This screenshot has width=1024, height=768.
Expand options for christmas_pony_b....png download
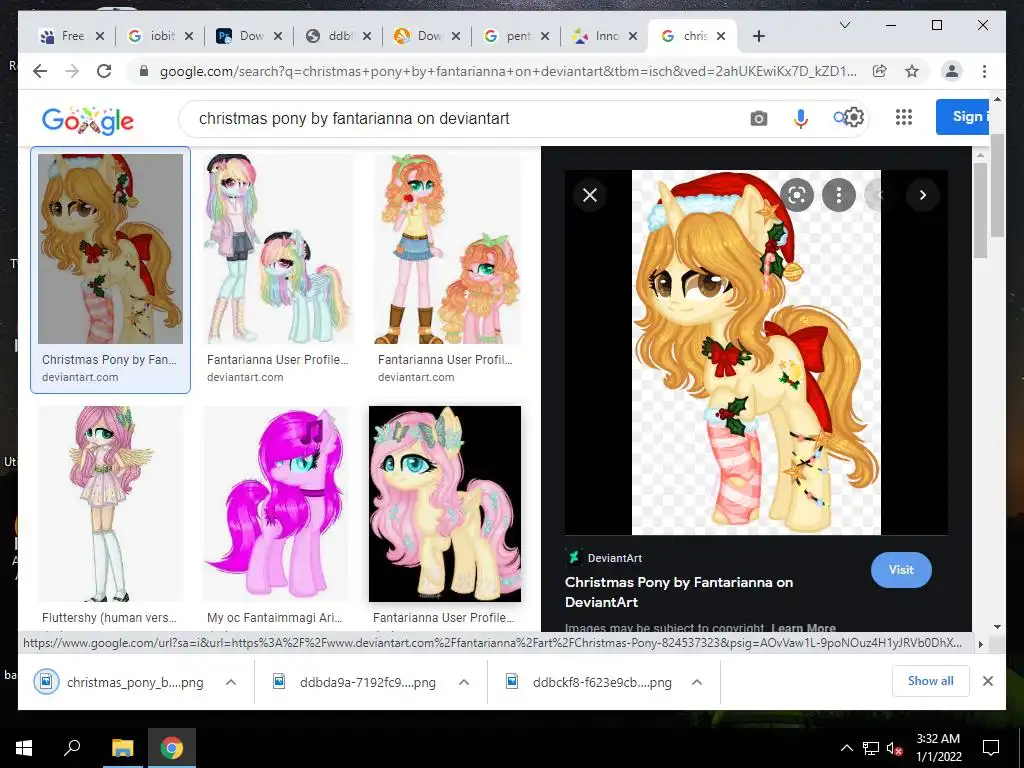coord(231,682)
